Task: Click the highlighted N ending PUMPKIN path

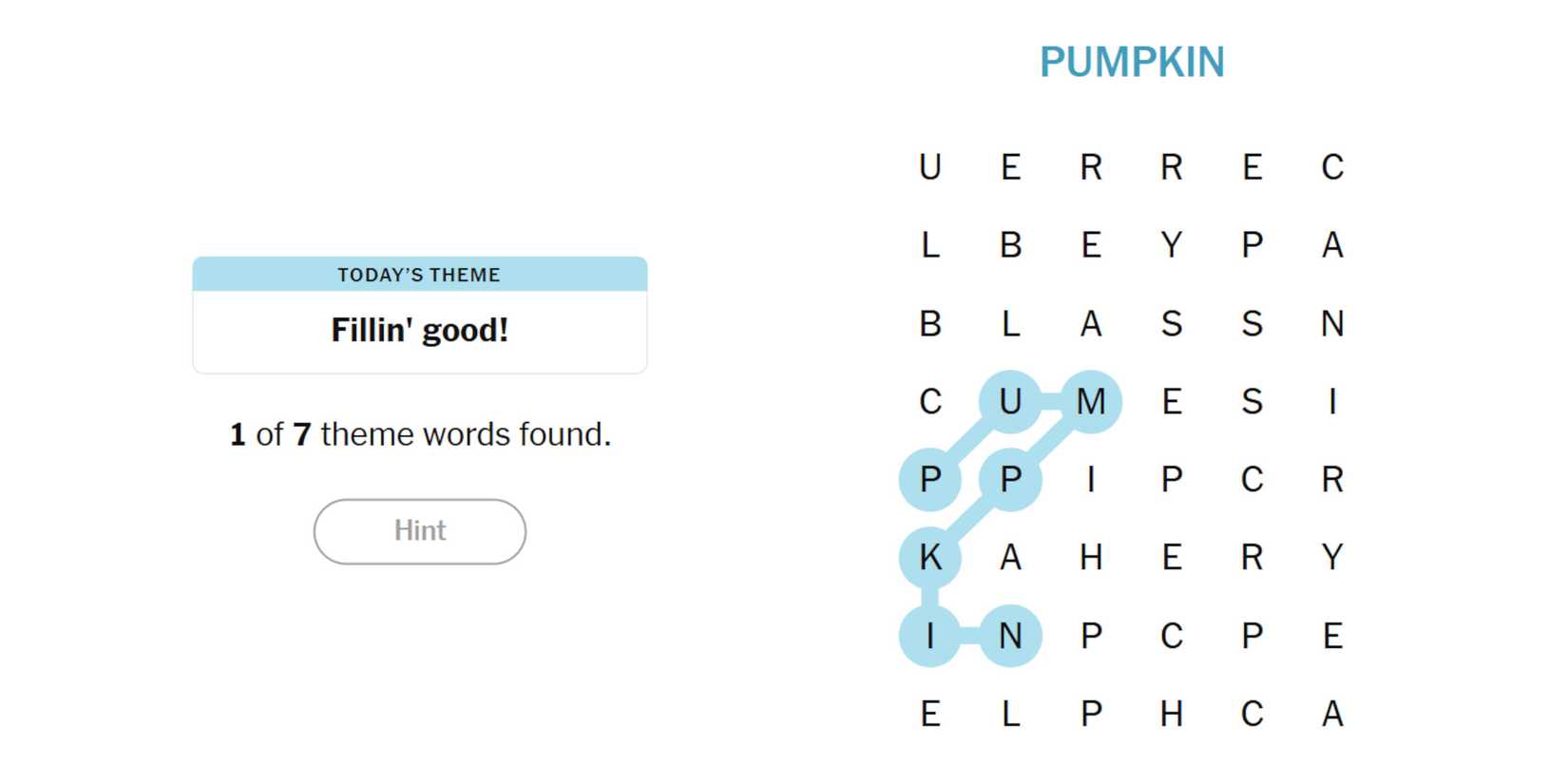Action: tap(1010, 636)
